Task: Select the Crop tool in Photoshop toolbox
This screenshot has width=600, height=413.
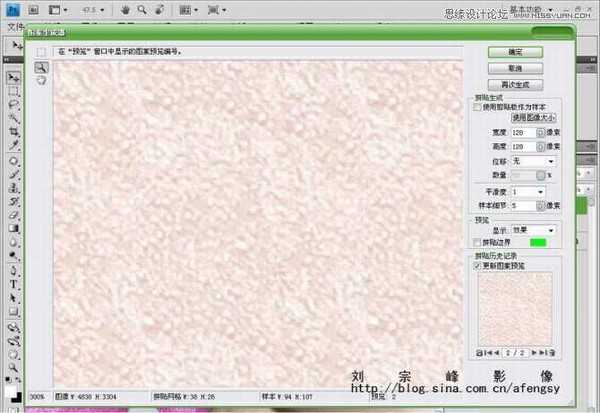Action: click(x=14, y=131)
